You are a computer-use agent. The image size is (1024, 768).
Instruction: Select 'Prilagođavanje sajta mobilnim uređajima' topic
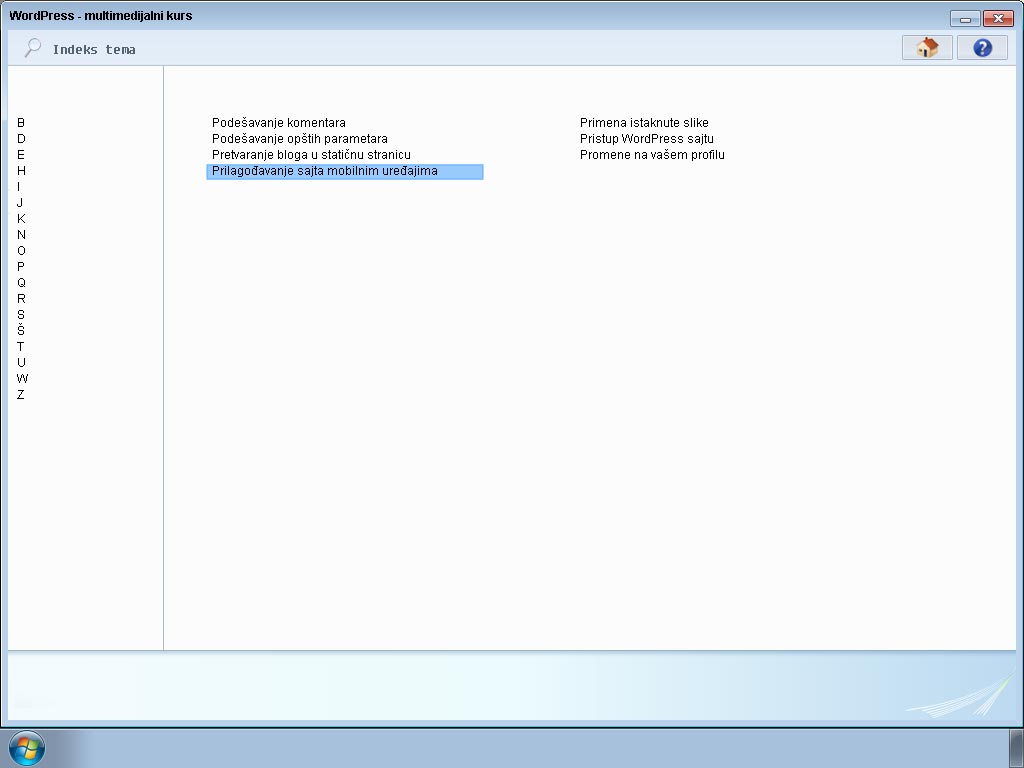coord(325,171)
